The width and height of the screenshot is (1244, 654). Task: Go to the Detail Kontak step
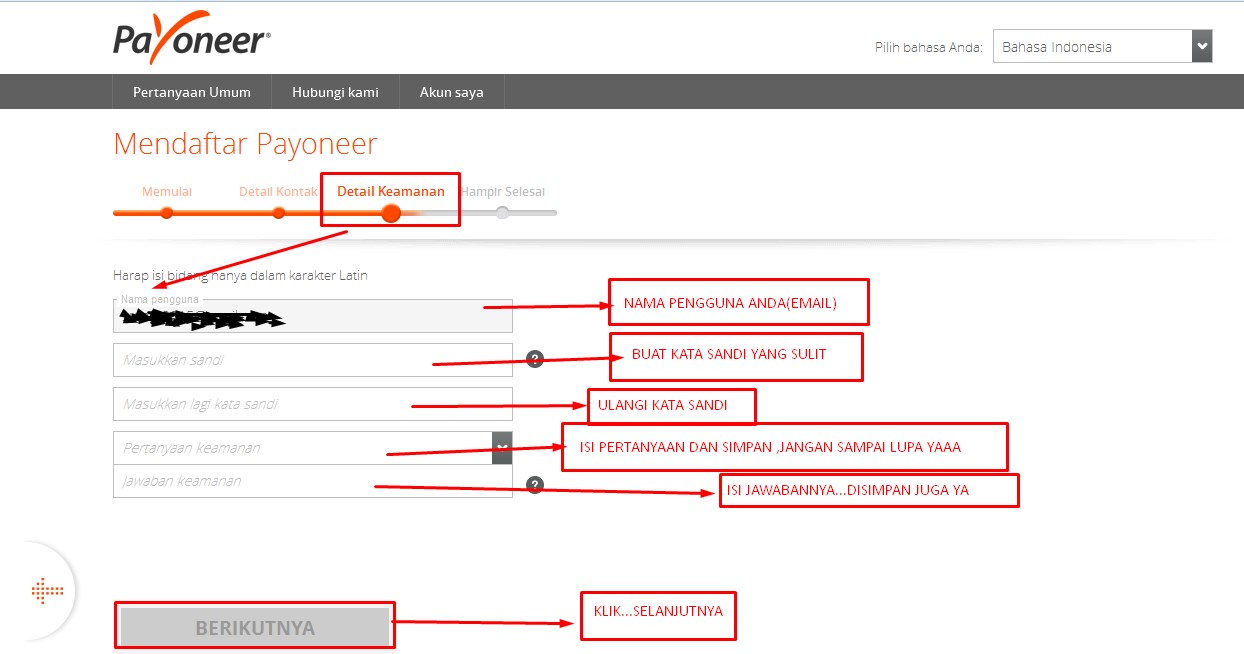click(278, 191)
